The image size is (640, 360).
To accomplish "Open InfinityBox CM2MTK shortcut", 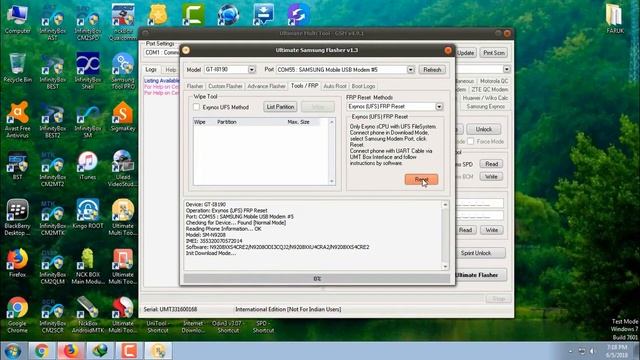I will (53, 218).
